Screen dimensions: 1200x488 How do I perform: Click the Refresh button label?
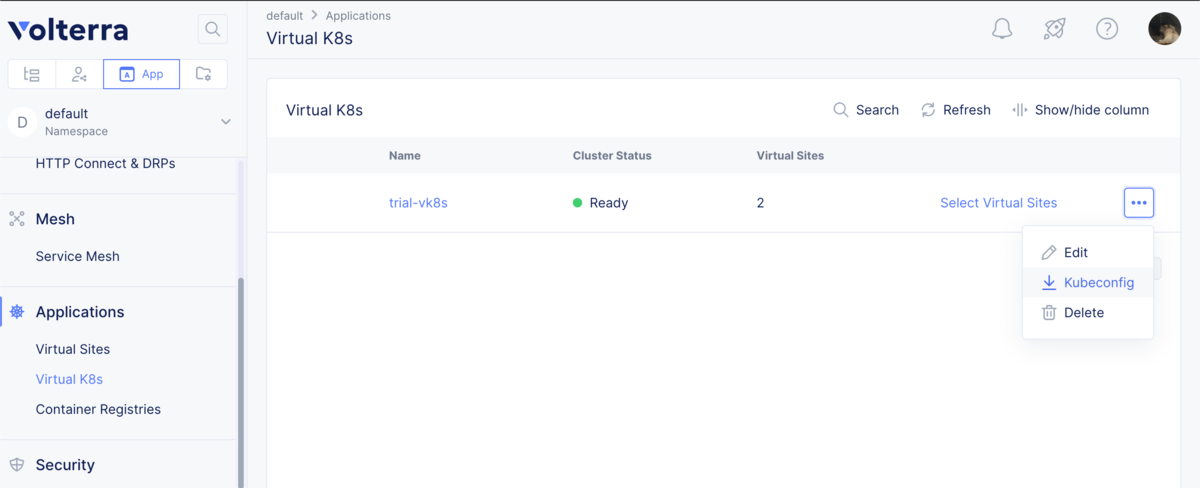click(967, 110)
